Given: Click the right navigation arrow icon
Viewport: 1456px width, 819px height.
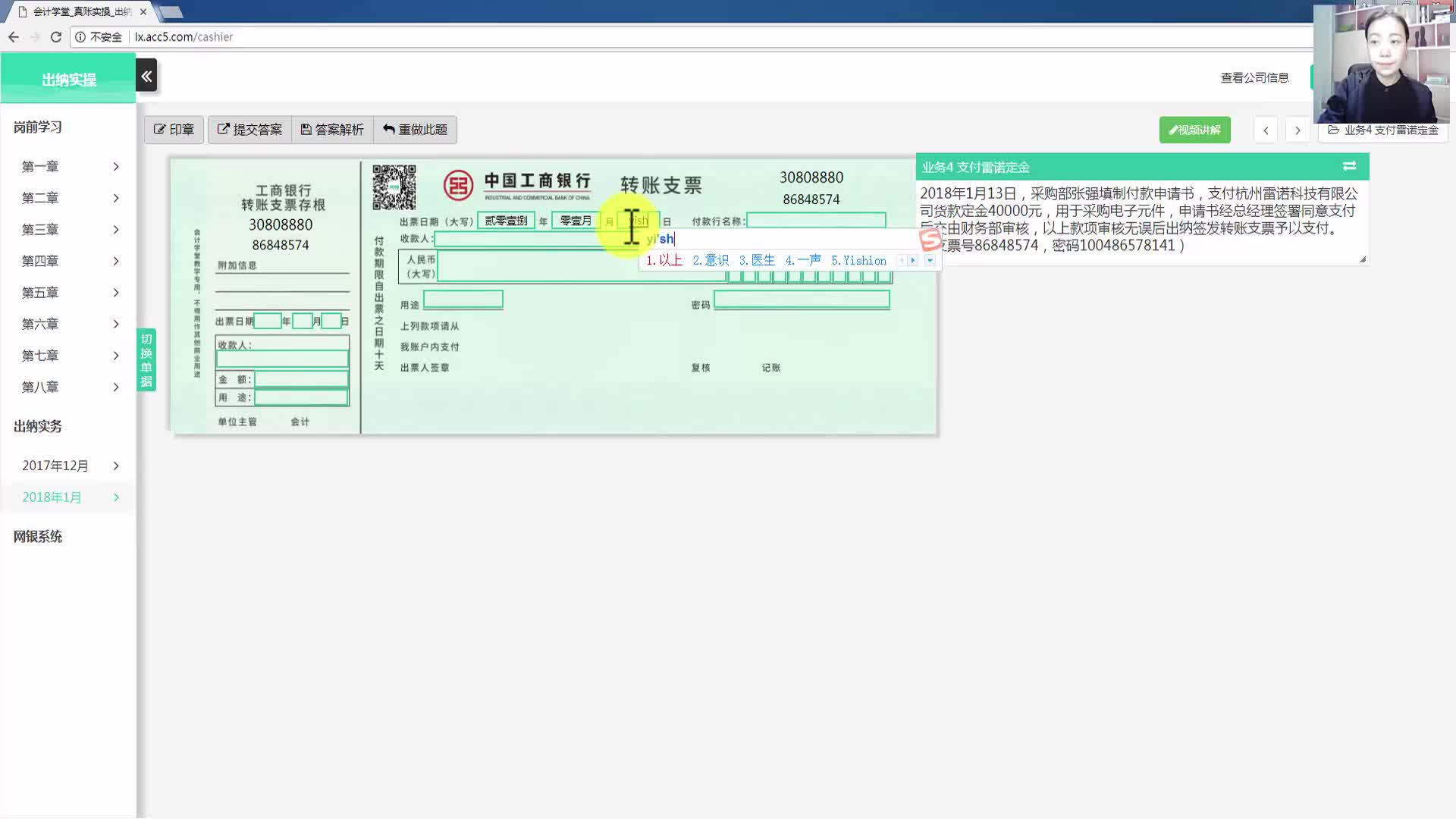Looking at the screenshot, I should coord(1298,129).
